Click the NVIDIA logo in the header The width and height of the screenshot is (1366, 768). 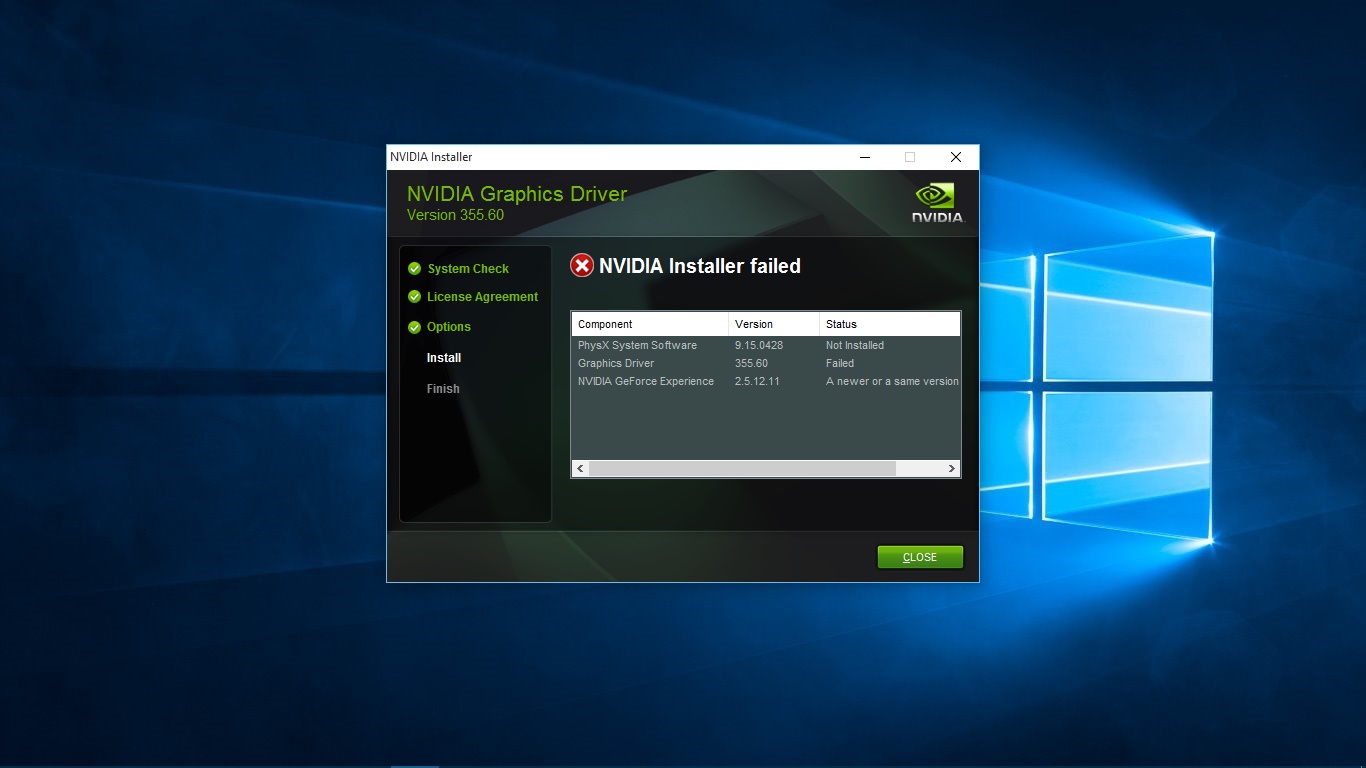tap(936, 200)
